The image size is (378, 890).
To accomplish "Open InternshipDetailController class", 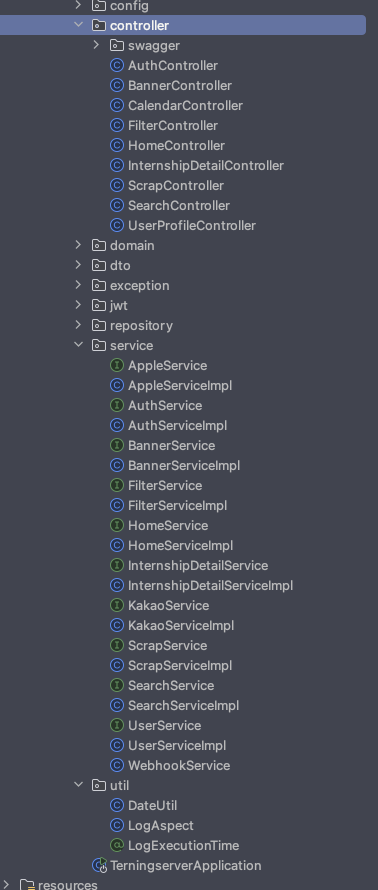I will pos(206,166).
